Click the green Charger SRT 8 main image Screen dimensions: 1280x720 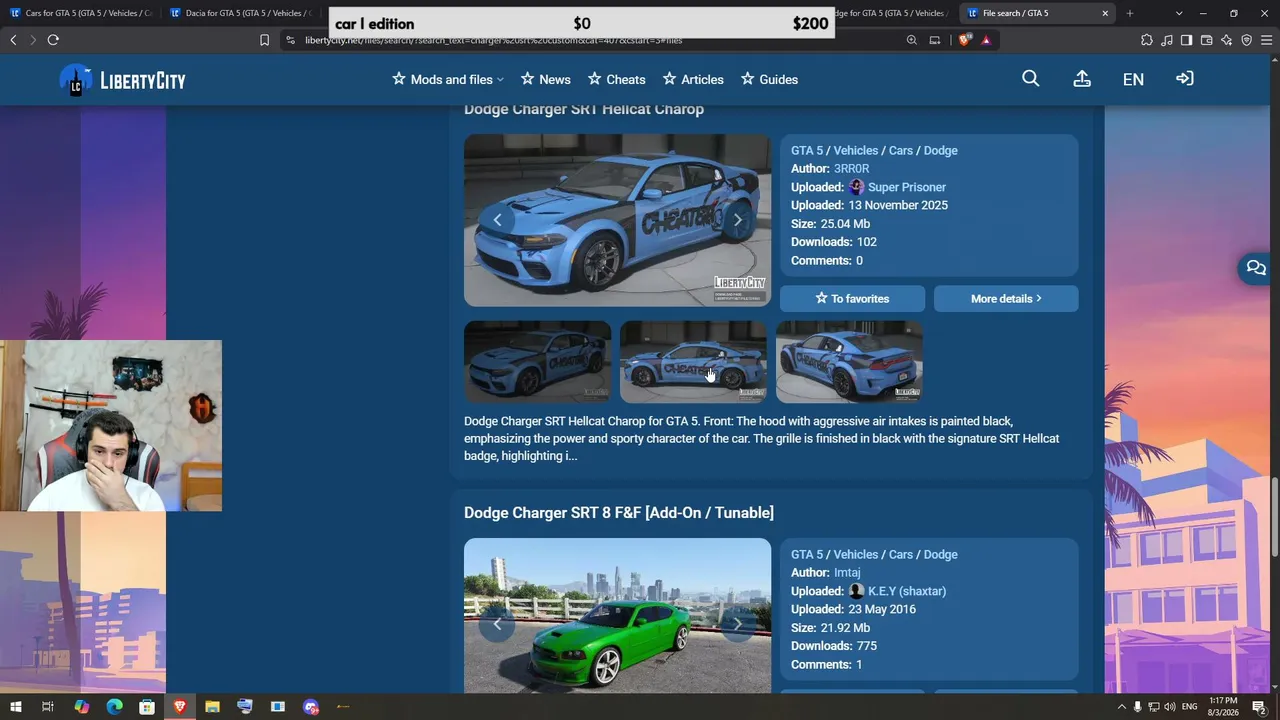(618, 616)
